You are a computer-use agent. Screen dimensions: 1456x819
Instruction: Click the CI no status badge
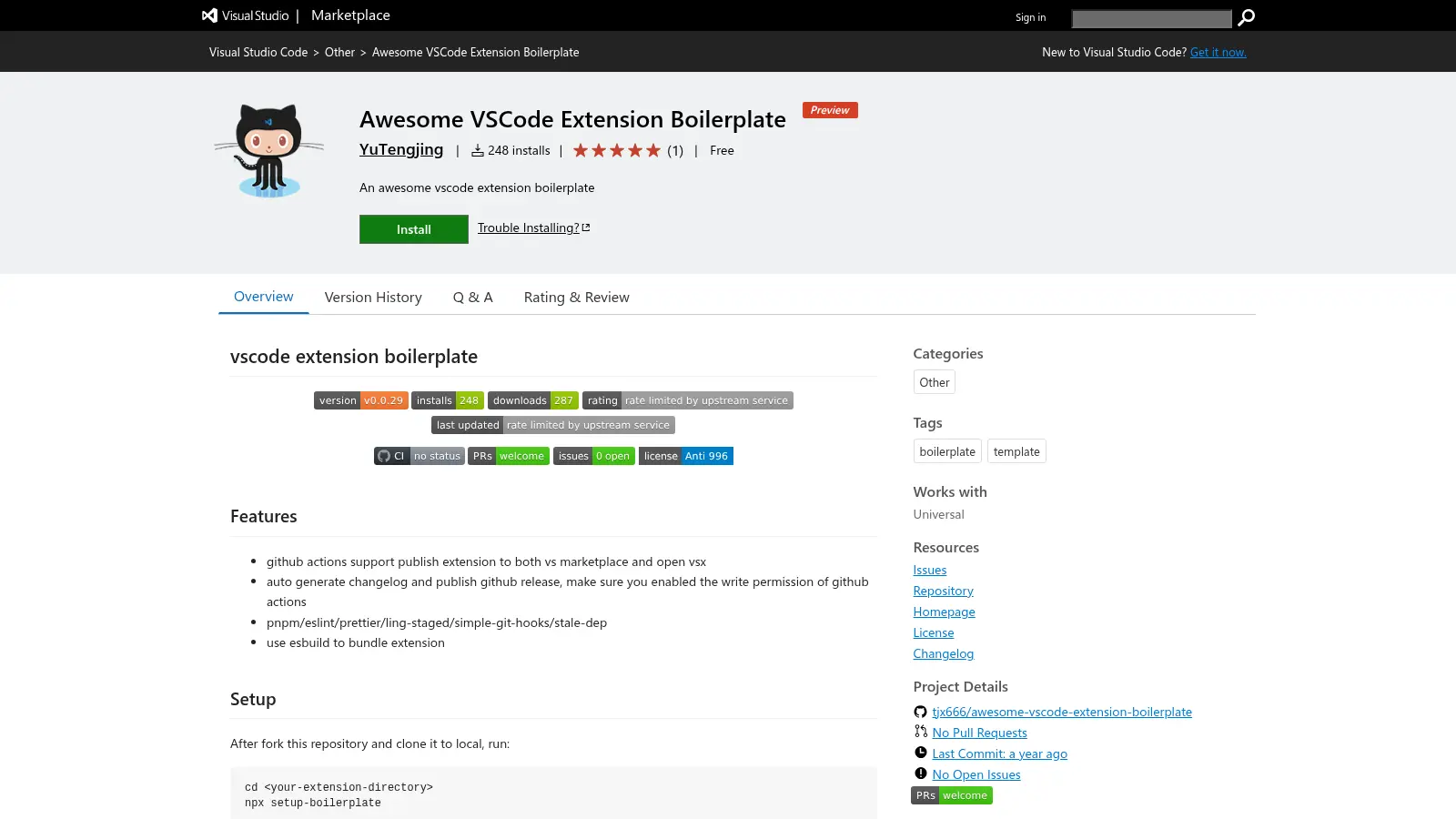419,456
